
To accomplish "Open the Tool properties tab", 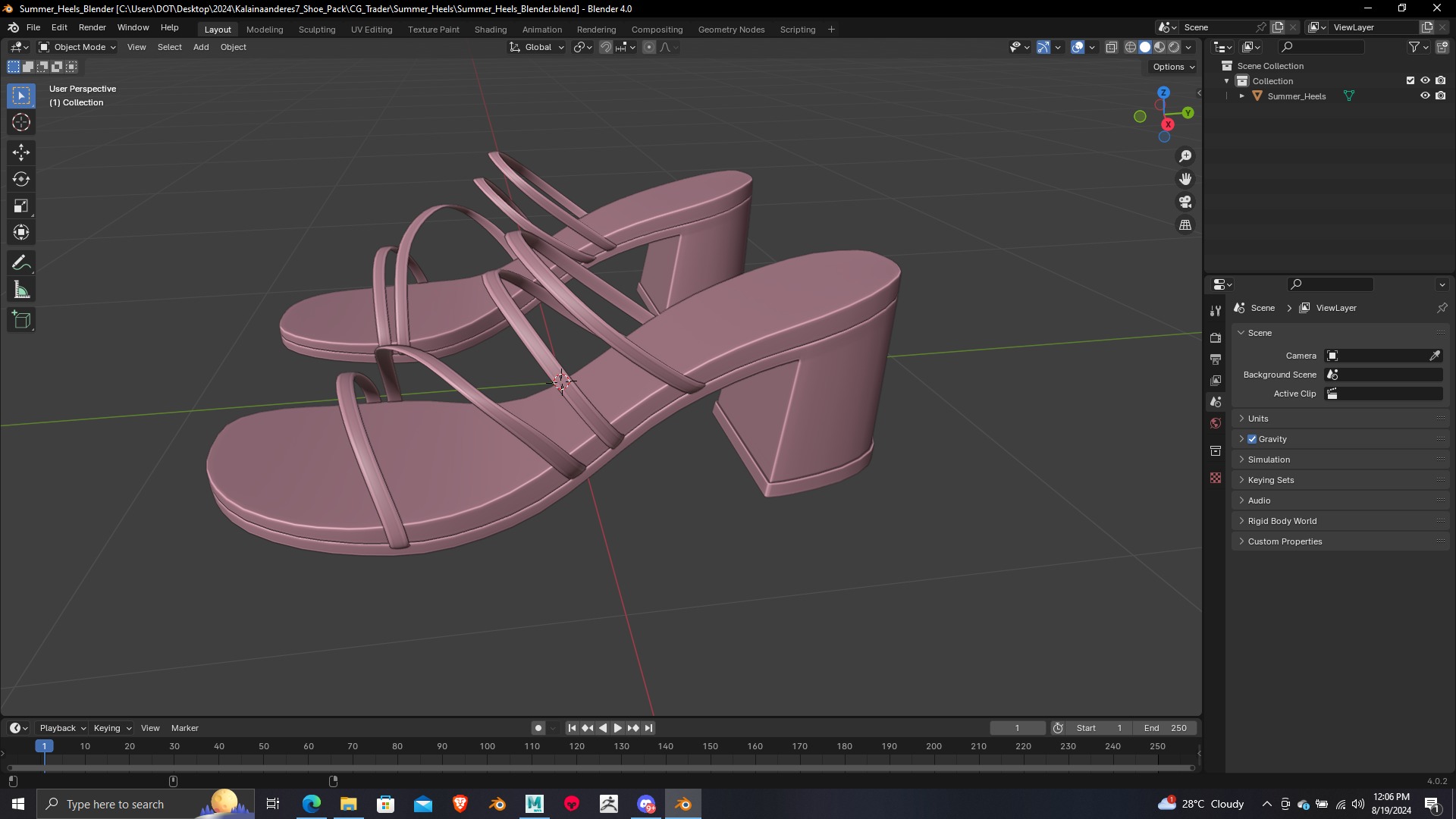I will tap(1216, 311).
